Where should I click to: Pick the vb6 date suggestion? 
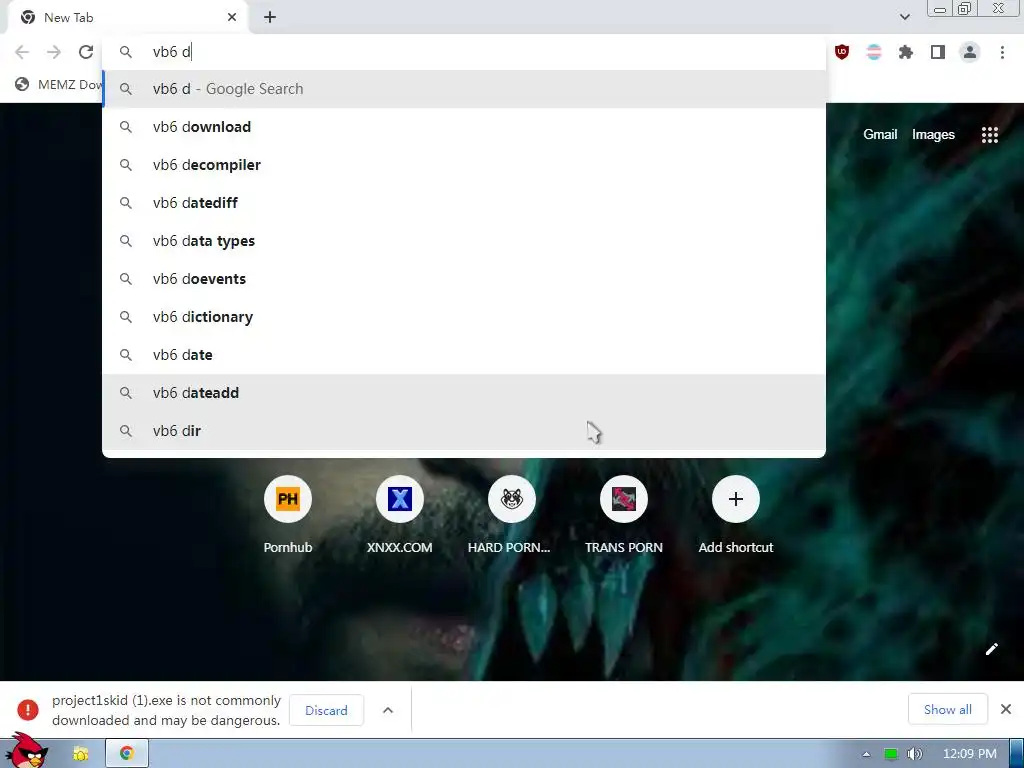(464, 355)
